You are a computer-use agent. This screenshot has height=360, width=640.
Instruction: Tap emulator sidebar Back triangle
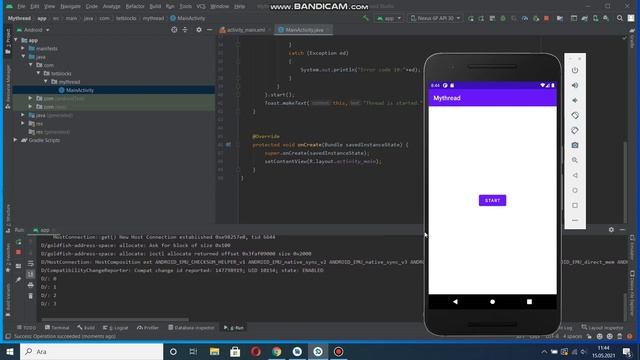pos(575,176)
